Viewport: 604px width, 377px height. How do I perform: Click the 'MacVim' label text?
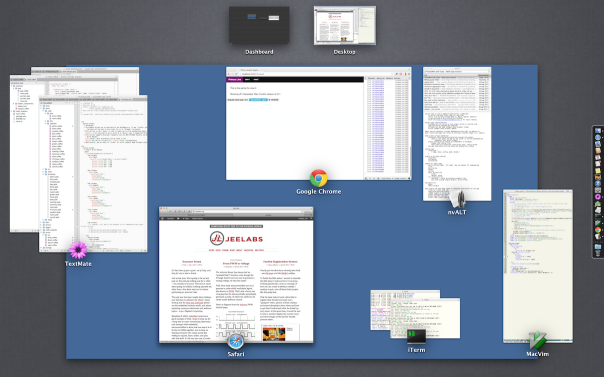(537, 354)
